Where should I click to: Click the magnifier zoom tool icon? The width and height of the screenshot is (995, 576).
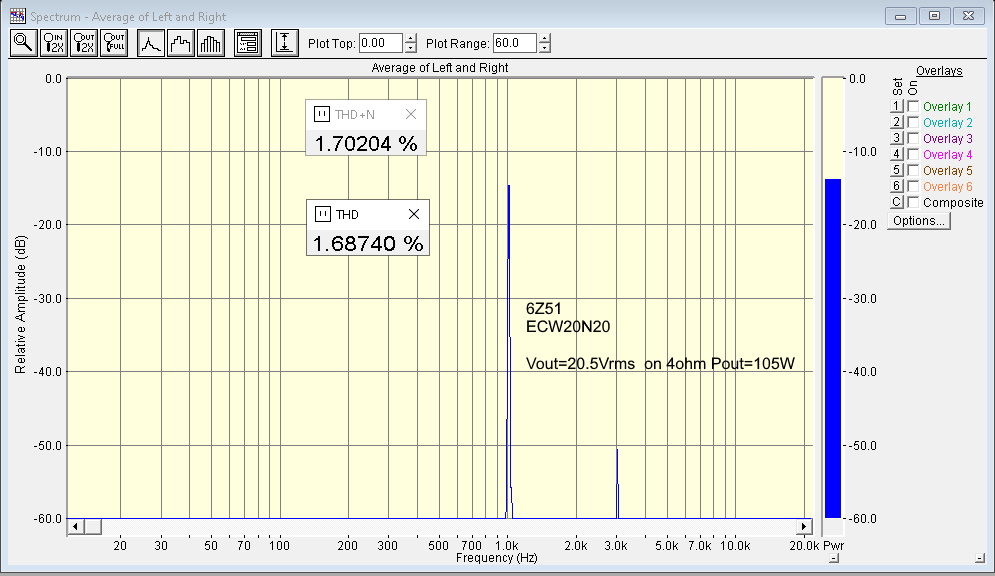24,43
